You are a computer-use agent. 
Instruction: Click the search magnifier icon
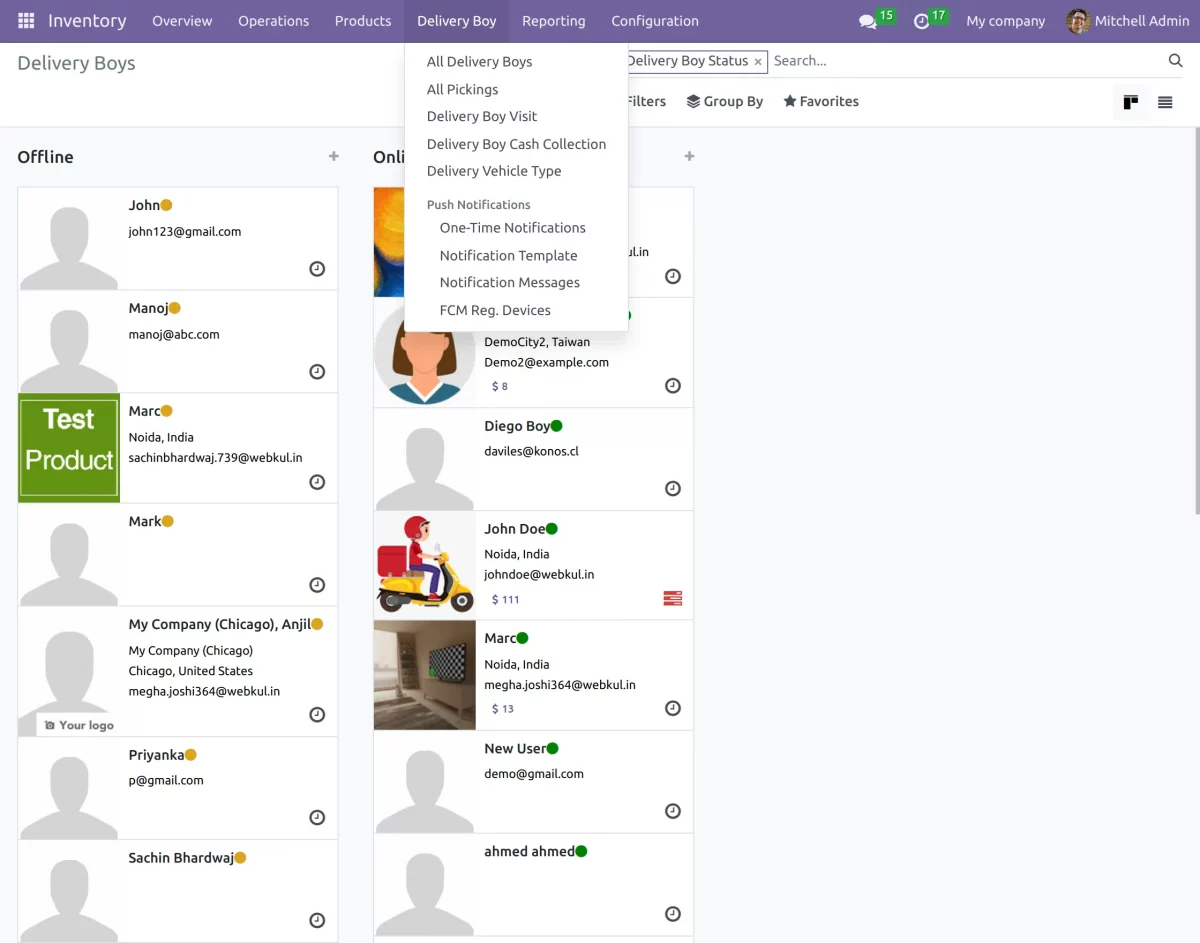point(1175,61)
